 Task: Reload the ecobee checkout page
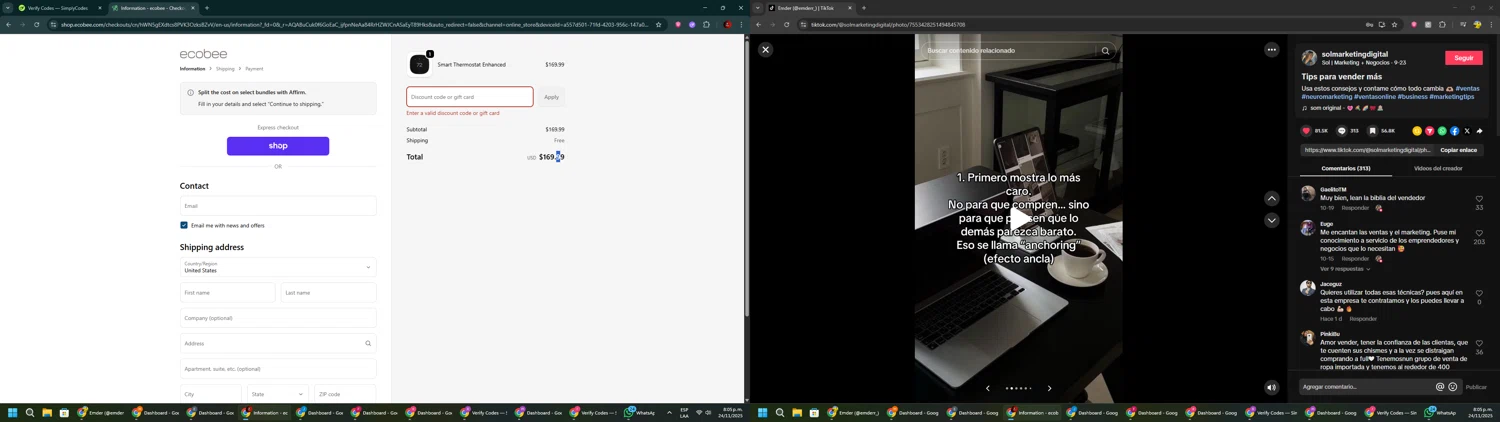36,25
